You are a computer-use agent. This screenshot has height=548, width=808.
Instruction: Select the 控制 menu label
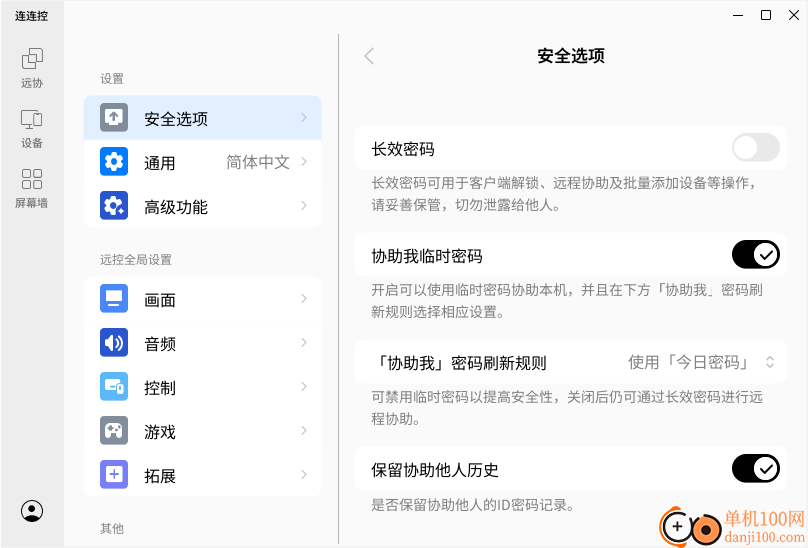tap(160, 388)
